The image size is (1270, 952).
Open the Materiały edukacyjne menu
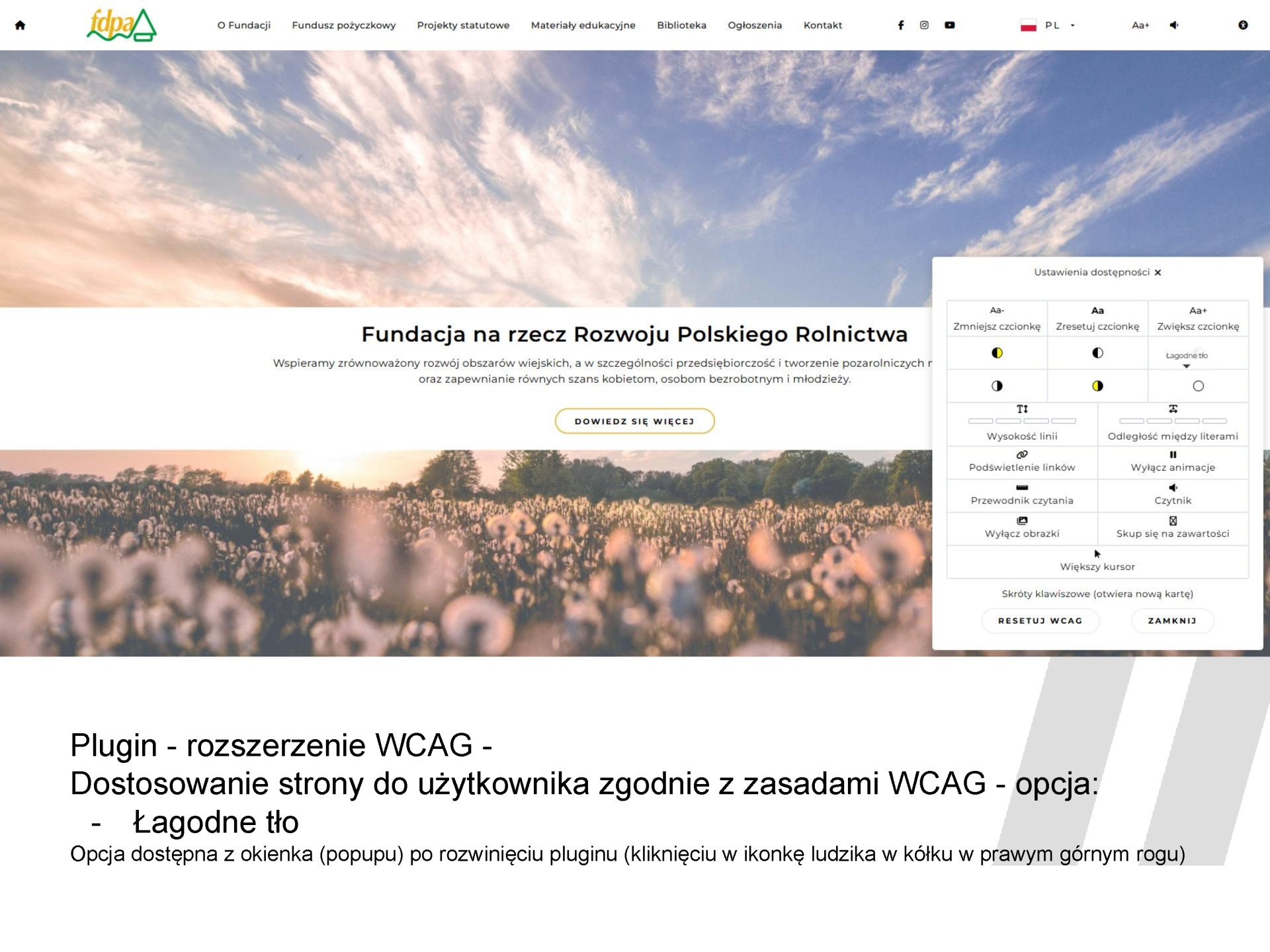click(x=583, y=25)
